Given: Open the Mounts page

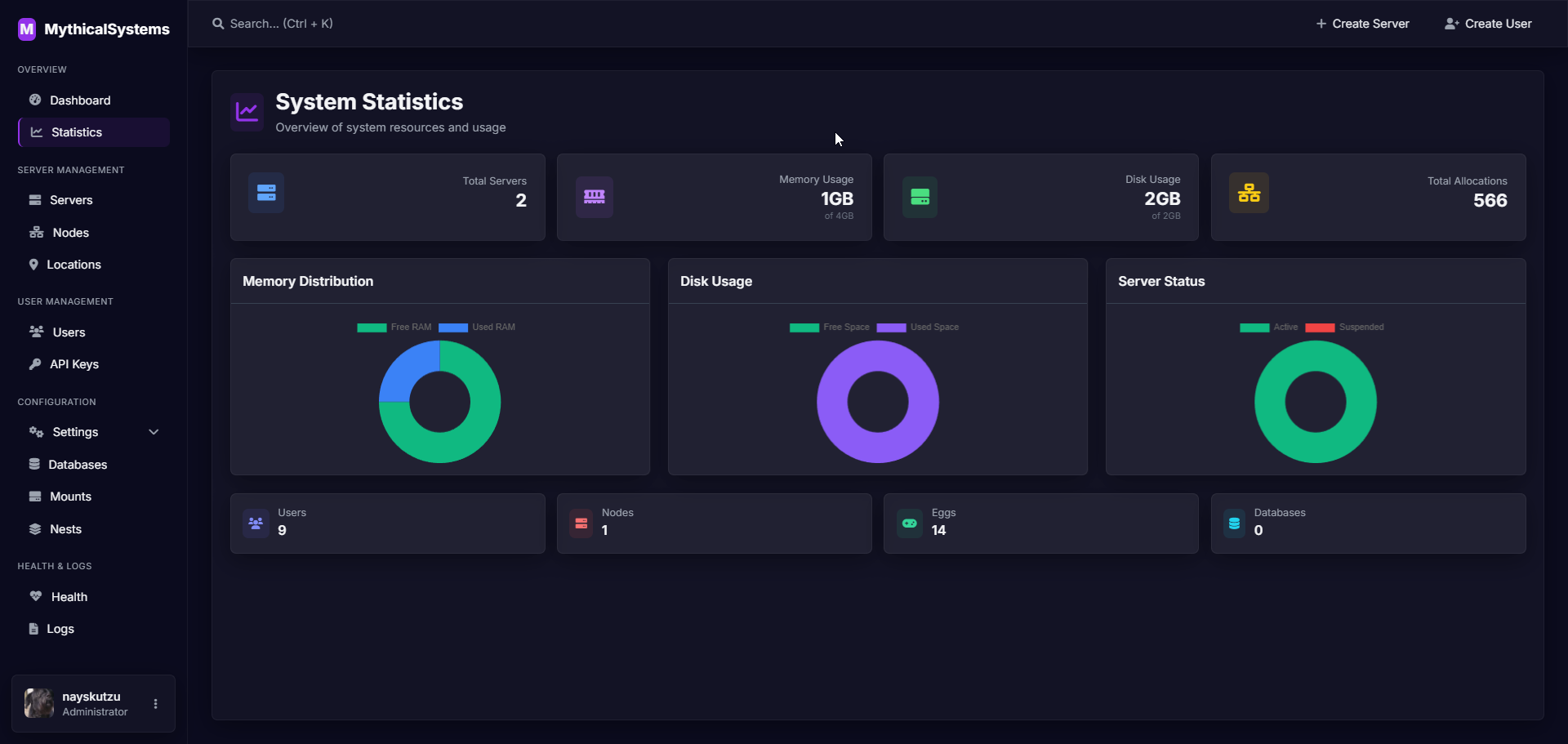Looking at the screenshot, I should click(x=93, y=497).
